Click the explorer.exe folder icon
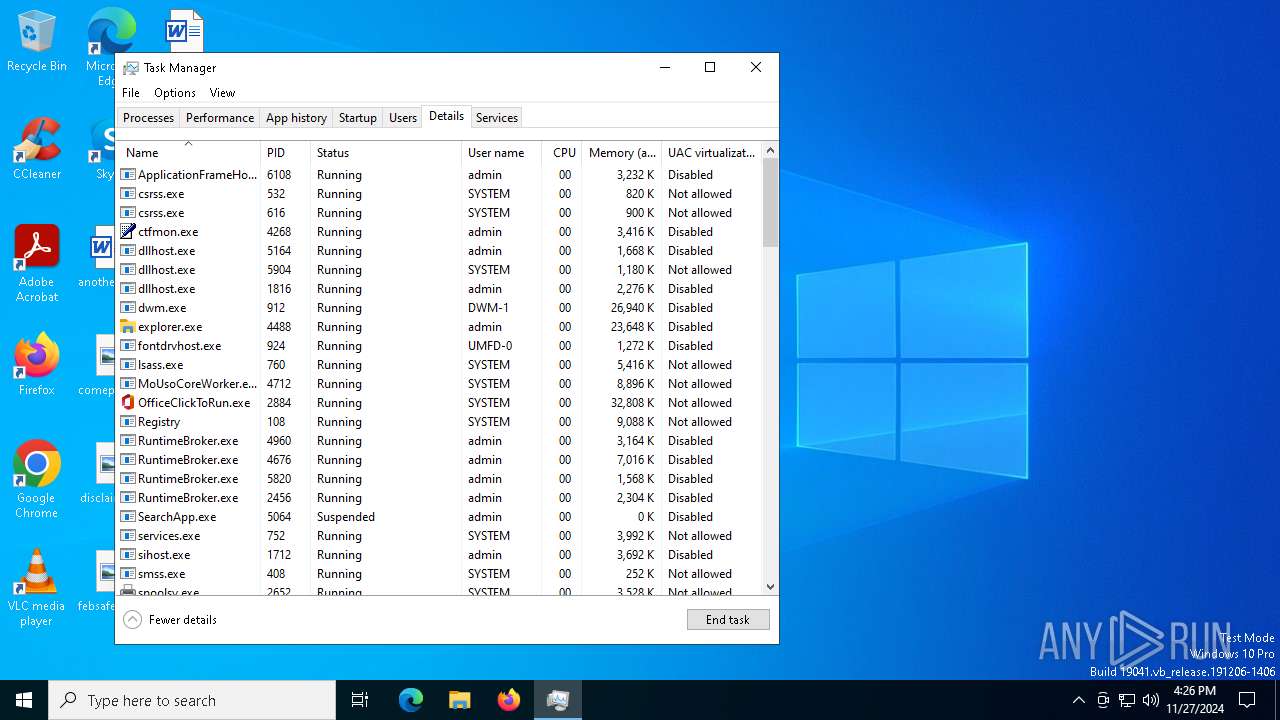Viewport: 1280px width, 720px height. (128, 327)
